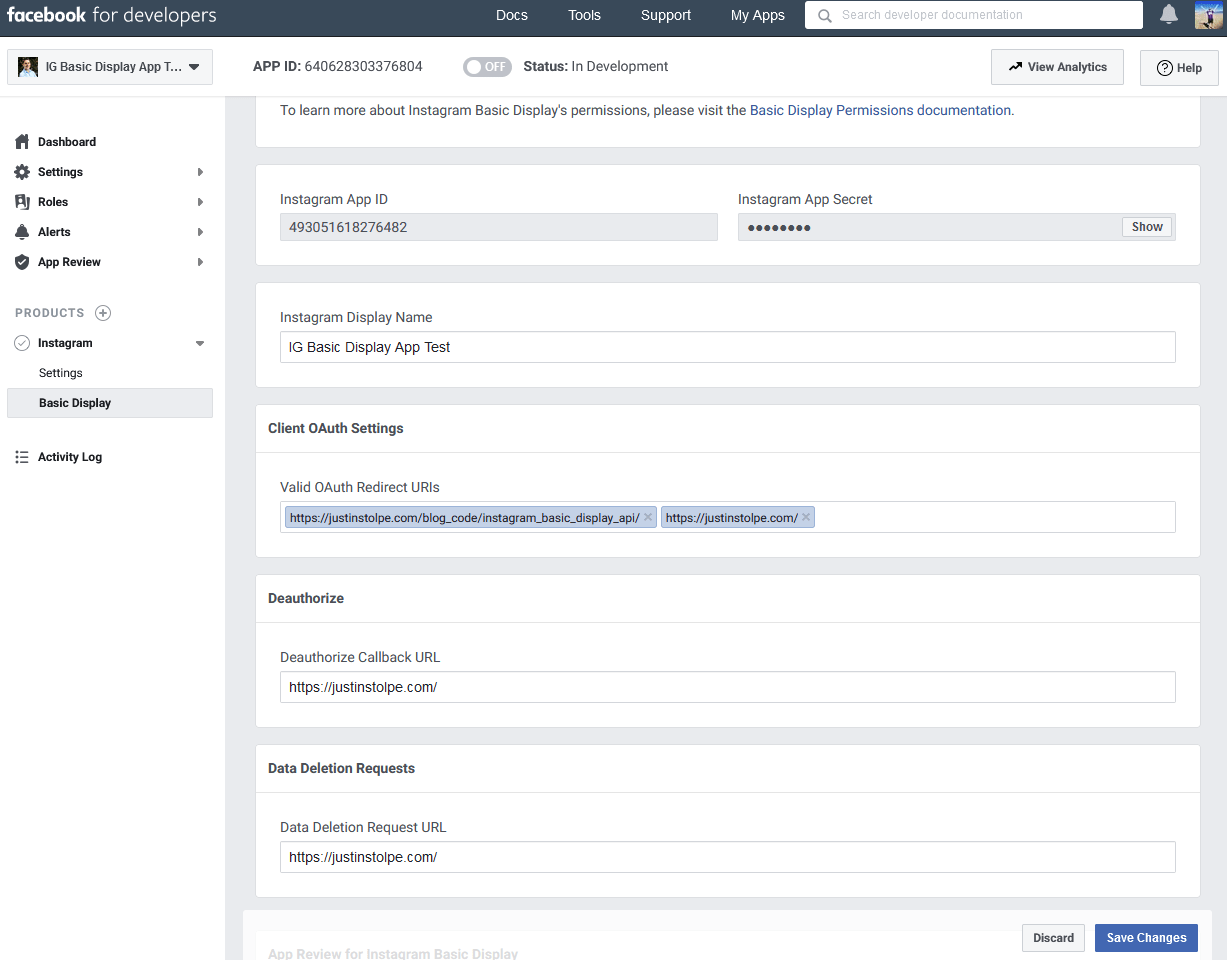1227x960 pixels.
Task: Click the search magnifier icon
Action: (x=824, y=16)
